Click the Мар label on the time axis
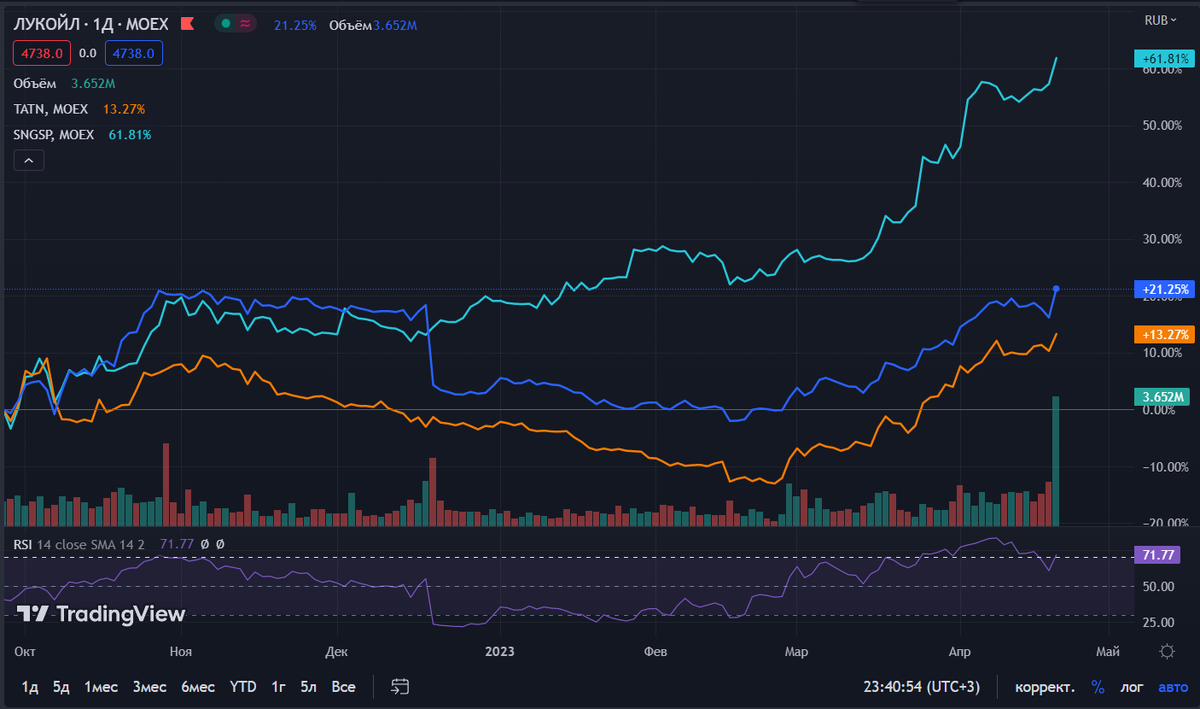The height and width of the screenshot is (709, 1200). (x=796, y=652)
